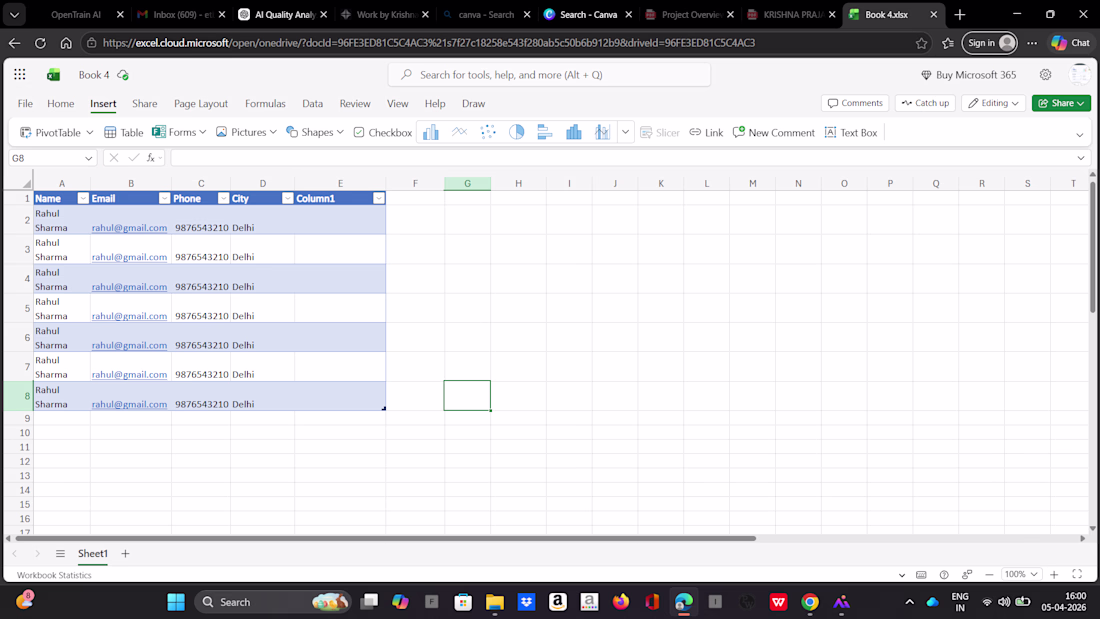The height and width of the screenshot is (619, 1100).
Task: Open rahul@gmail.com link in row 2
Action: pos(129,227)
